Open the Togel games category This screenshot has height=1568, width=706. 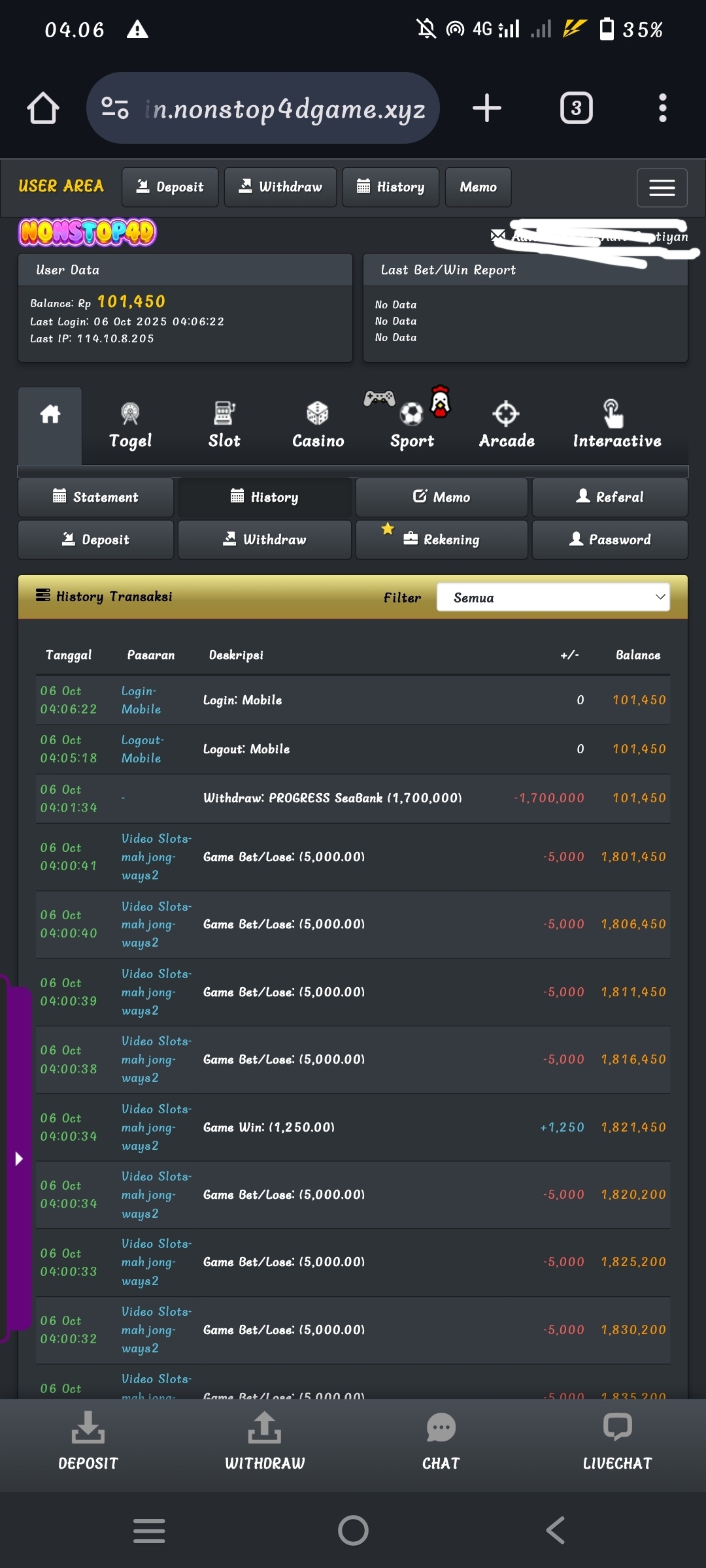click(x=130, y=425)
